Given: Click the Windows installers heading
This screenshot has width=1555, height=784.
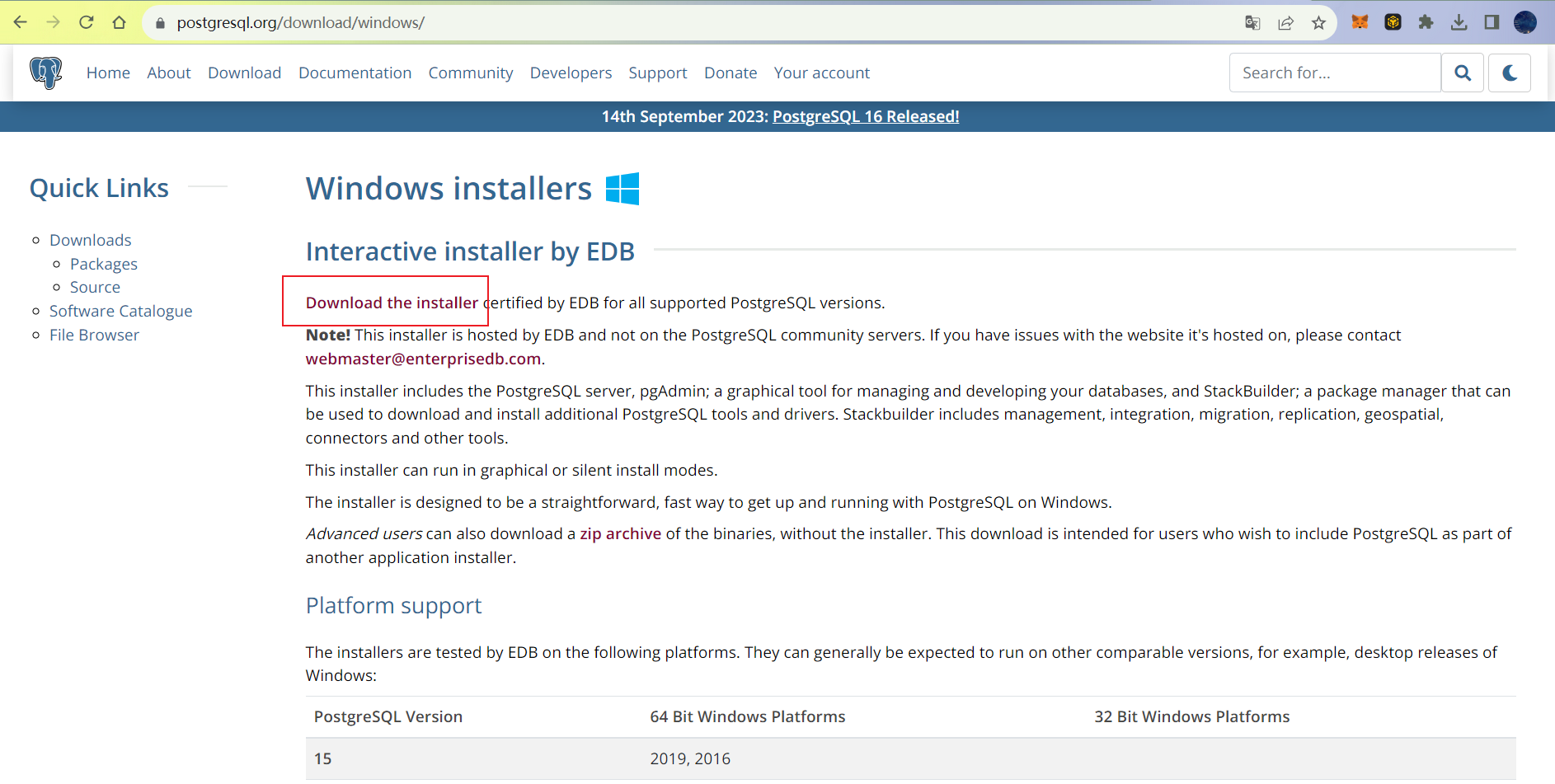Looking at the screenshot, I should coord(449,189).
